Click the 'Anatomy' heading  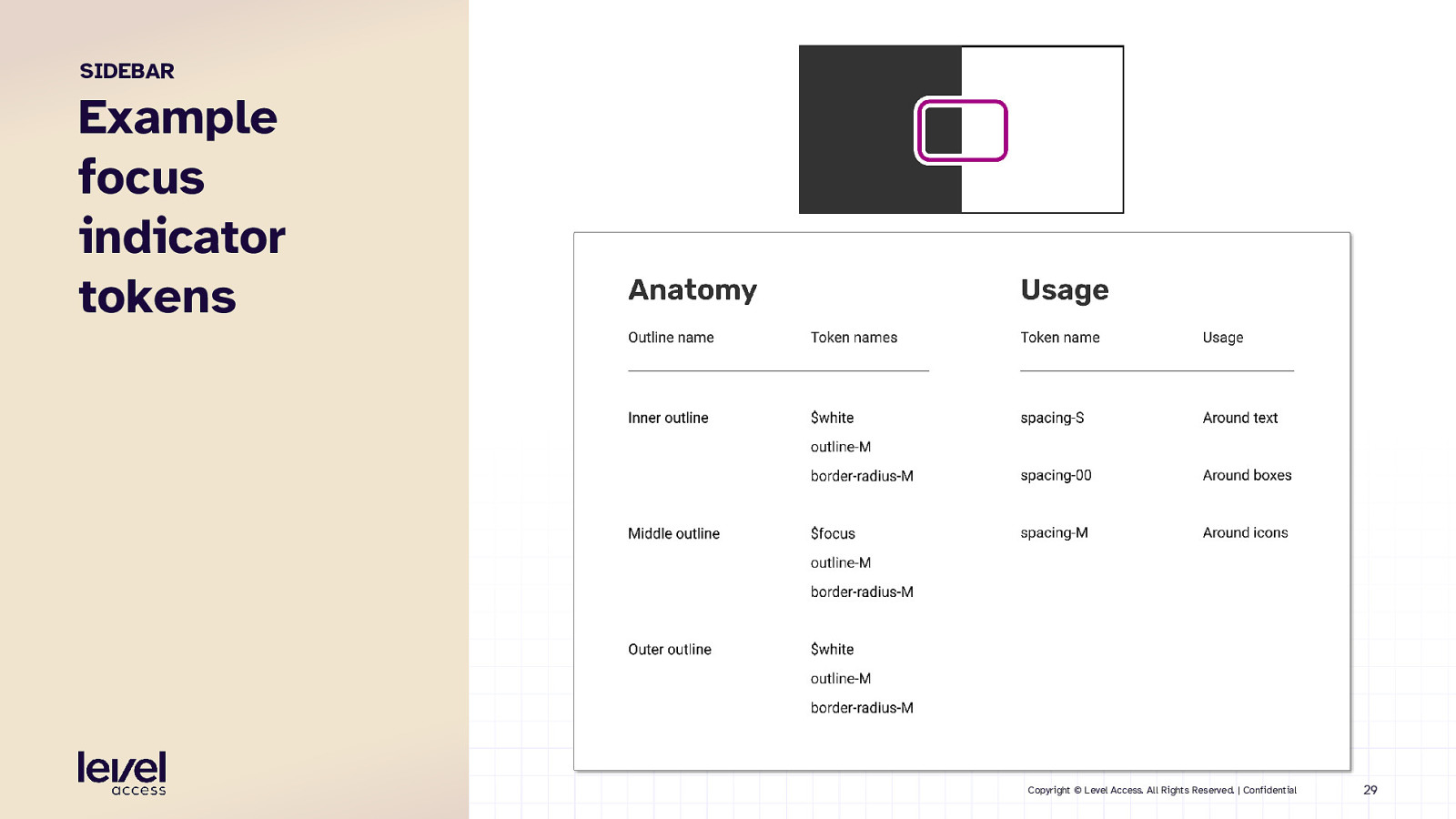(x=693, y=289)
